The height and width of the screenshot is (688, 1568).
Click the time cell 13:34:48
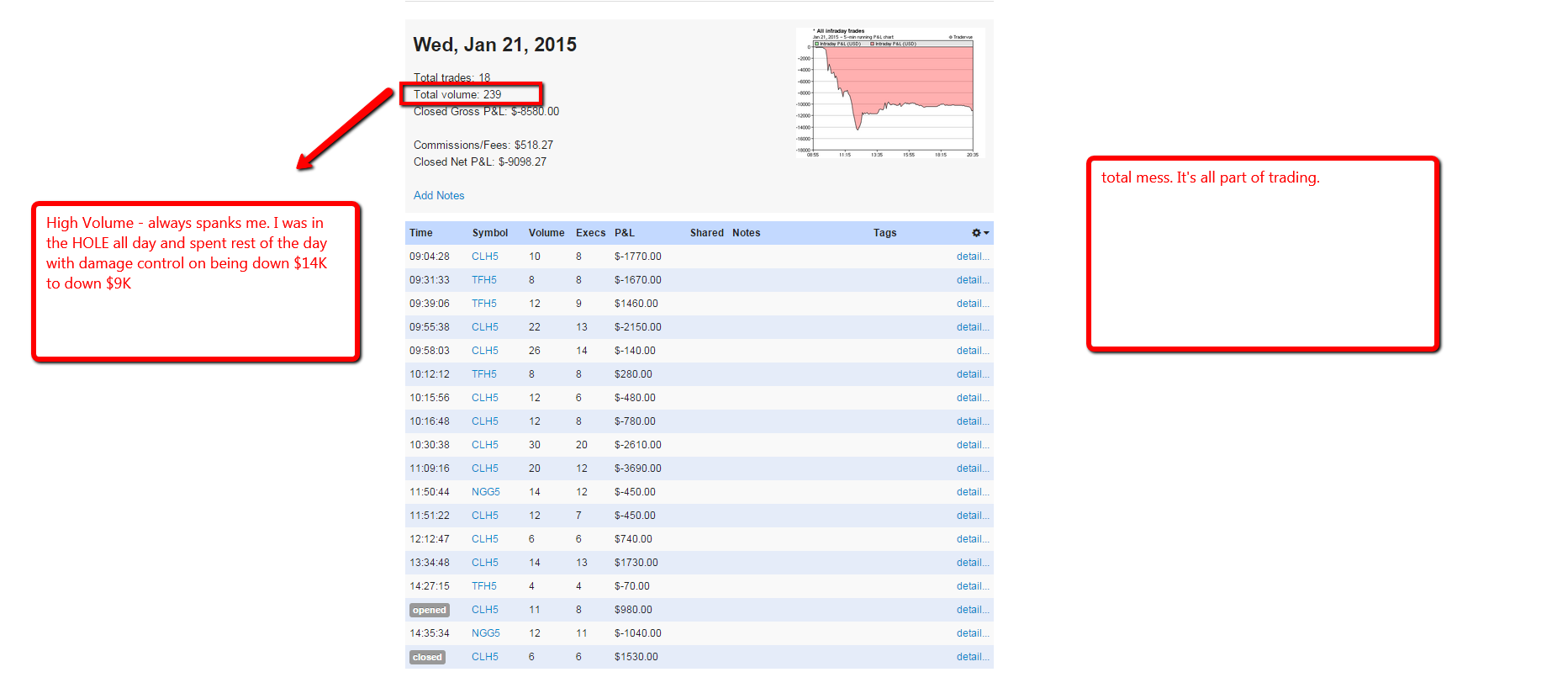430,563
